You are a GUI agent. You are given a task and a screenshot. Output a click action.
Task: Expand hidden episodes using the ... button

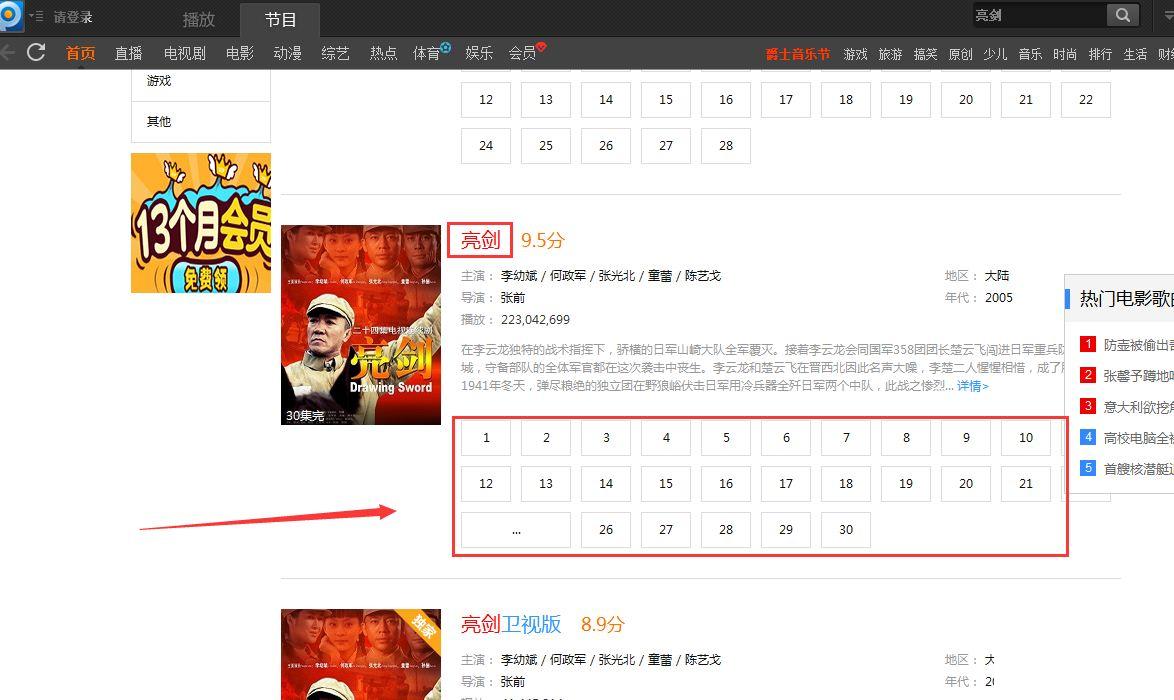[515, 530]
